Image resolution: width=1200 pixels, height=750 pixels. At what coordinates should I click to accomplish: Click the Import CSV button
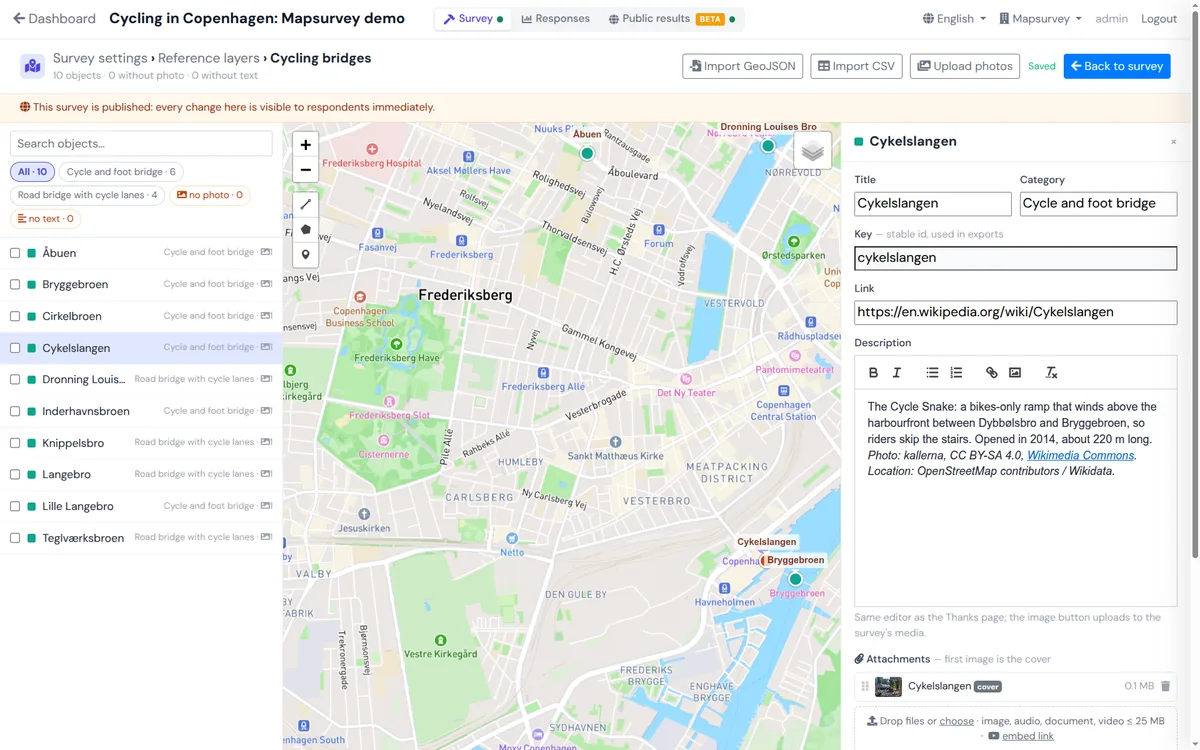tap(856, 66)
